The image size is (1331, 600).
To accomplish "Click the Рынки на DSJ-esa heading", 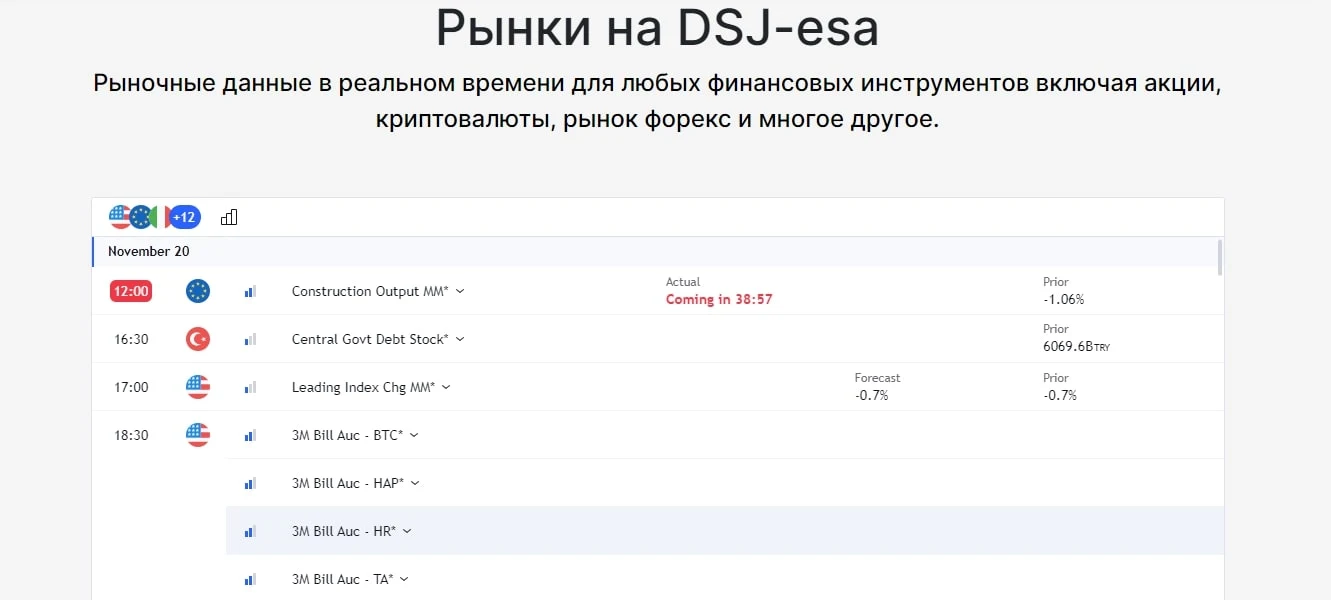I will point(657,28).
